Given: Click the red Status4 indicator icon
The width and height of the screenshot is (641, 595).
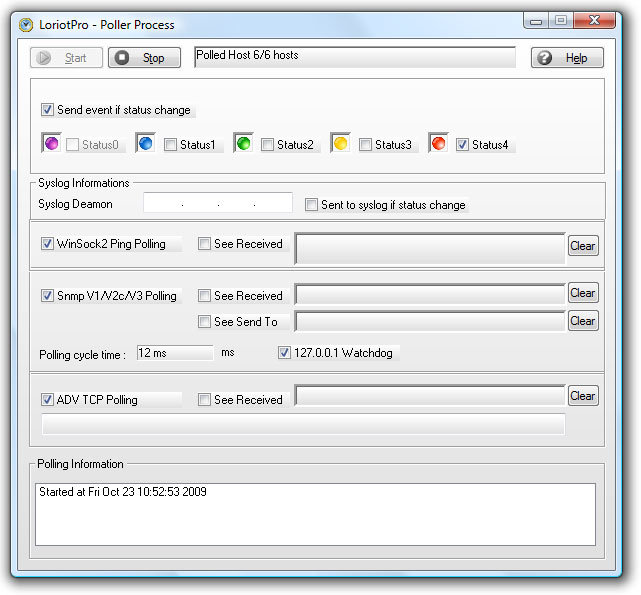Looking at the screenshot, I should pos(438,144).
